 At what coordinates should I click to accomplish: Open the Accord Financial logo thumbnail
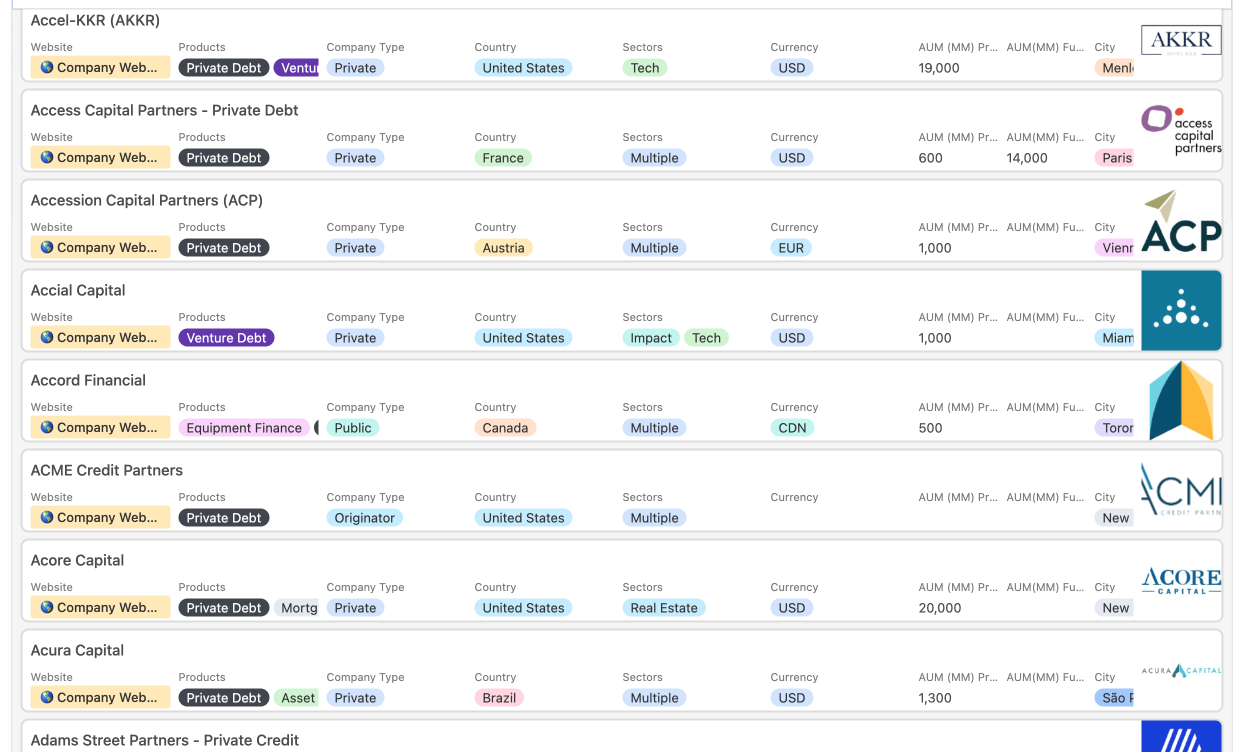pyautogui.click(x=1181, y=401)
